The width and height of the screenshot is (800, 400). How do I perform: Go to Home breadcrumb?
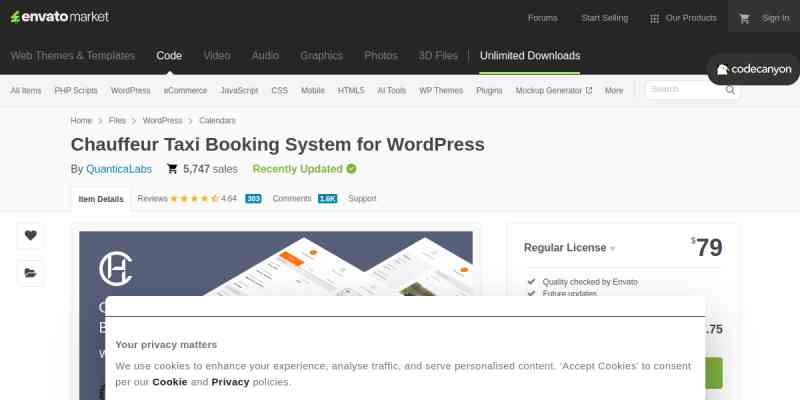(81, 120)
